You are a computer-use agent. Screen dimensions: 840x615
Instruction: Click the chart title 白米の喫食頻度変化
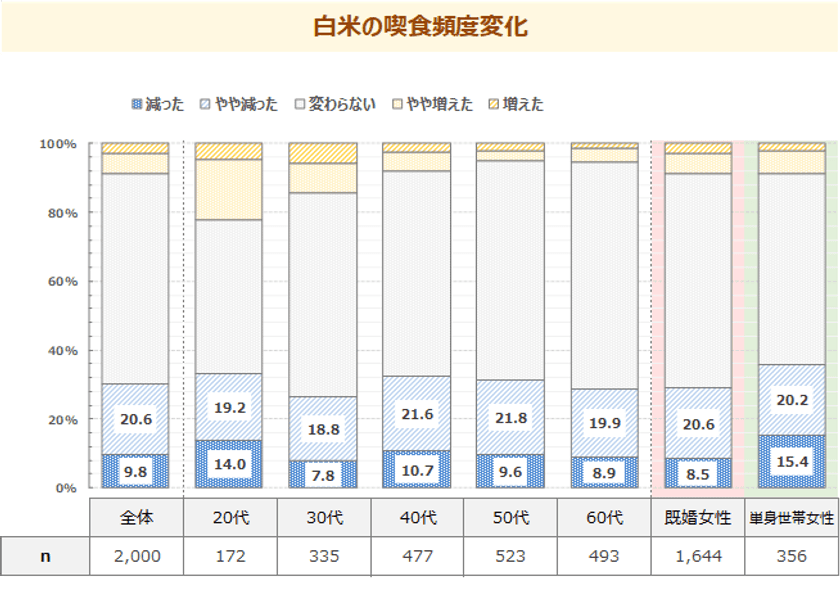421,26
